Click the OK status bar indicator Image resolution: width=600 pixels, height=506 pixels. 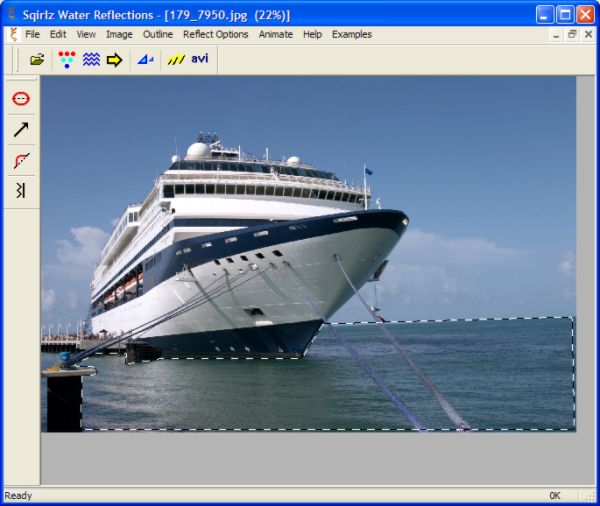click(x=554, y=496)
